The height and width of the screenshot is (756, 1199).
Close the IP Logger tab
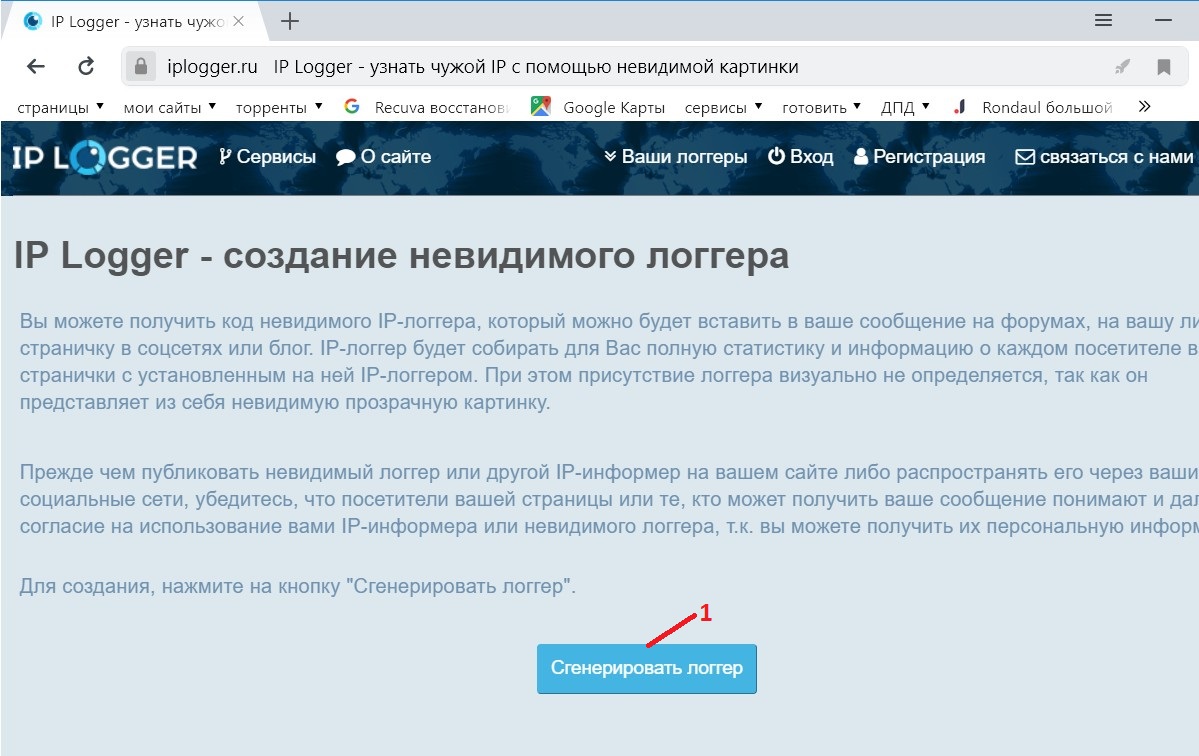[x=239, y=21]
